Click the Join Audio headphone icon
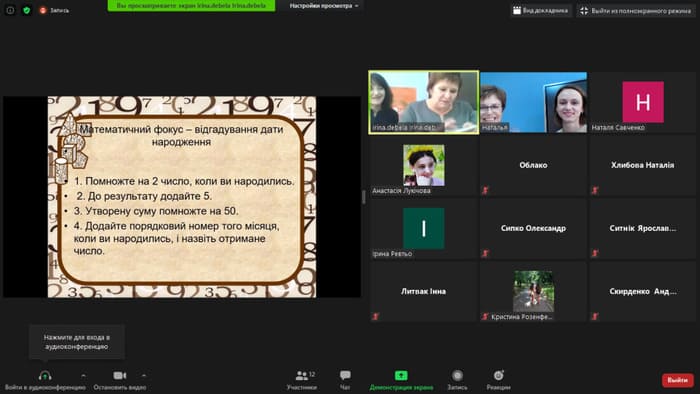Screen dimensions: 700x394 tap(45, 376)
